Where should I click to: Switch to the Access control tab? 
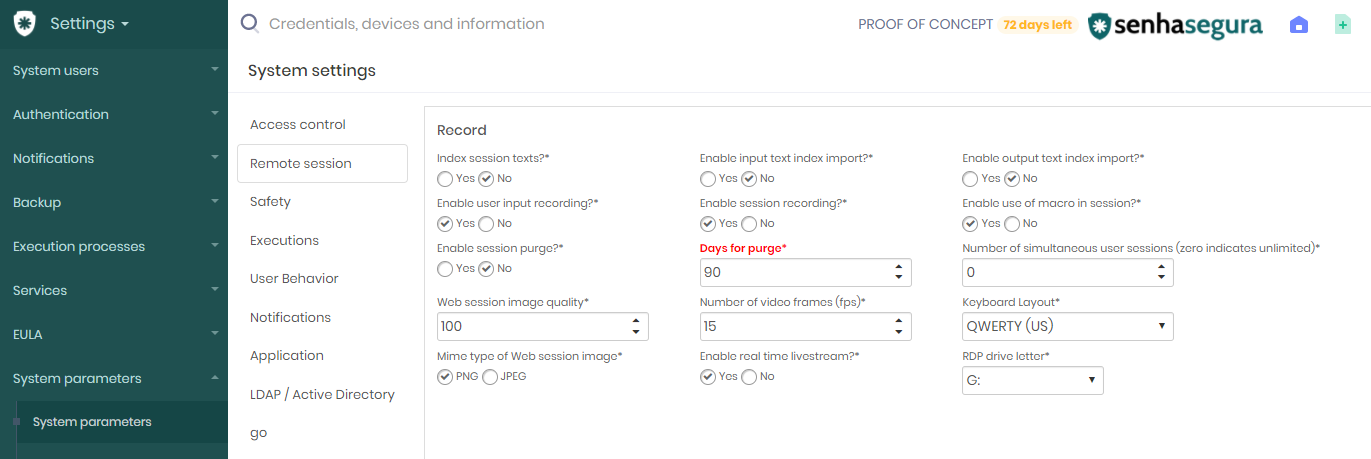pos(298,125)
